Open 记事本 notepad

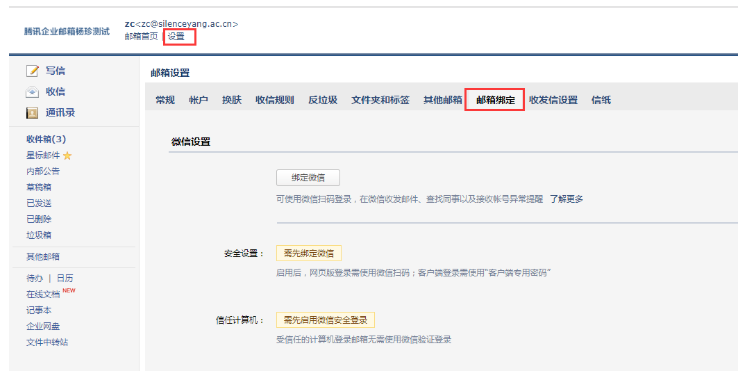pos(39,310)
